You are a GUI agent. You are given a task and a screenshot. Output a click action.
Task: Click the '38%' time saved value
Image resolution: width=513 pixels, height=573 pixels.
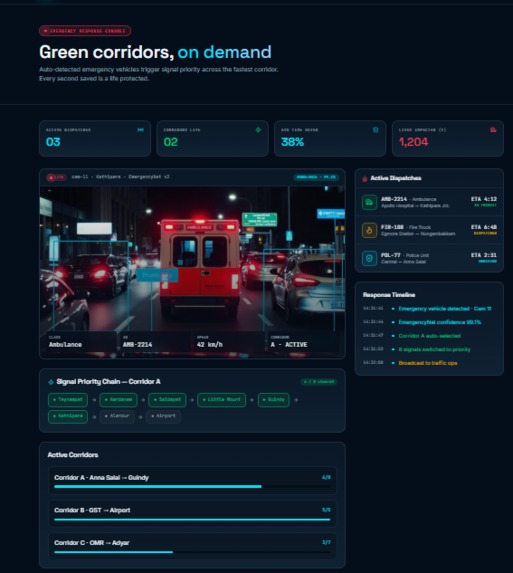click(x=292, y=142)
